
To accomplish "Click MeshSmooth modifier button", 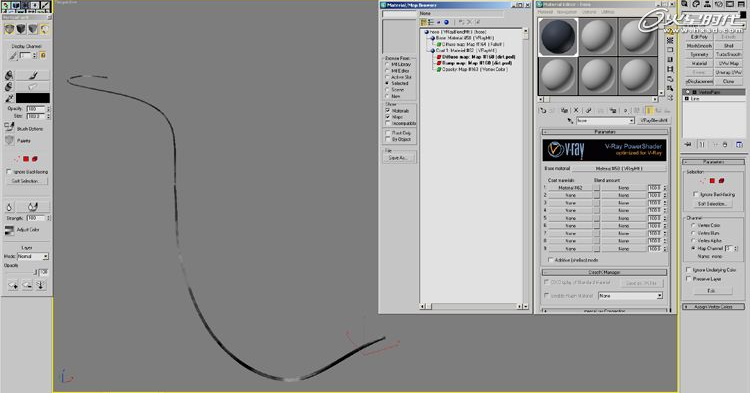I will 699,46.
